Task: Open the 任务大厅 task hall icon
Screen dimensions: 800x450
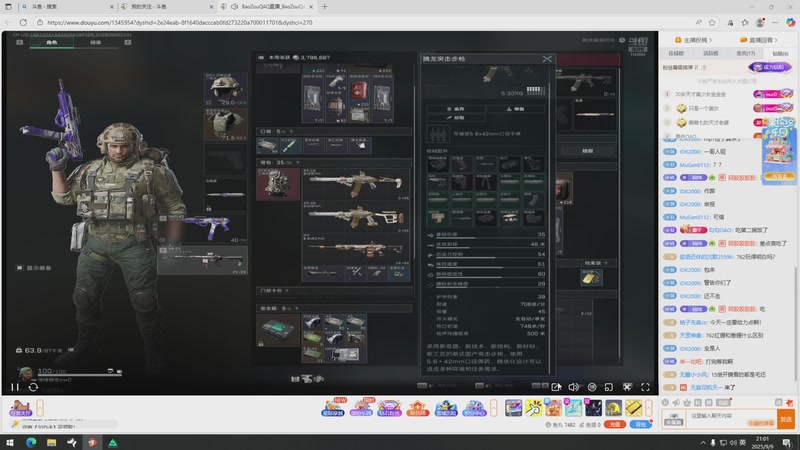Action: point(20,408)
